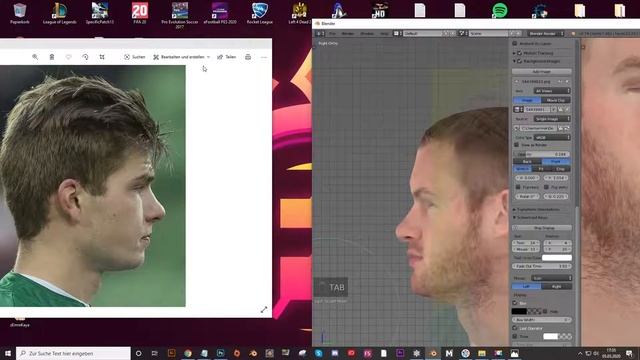640x360 pixels.
Task: Select Right mouse toggle button
Action: (x=556, y=287)
